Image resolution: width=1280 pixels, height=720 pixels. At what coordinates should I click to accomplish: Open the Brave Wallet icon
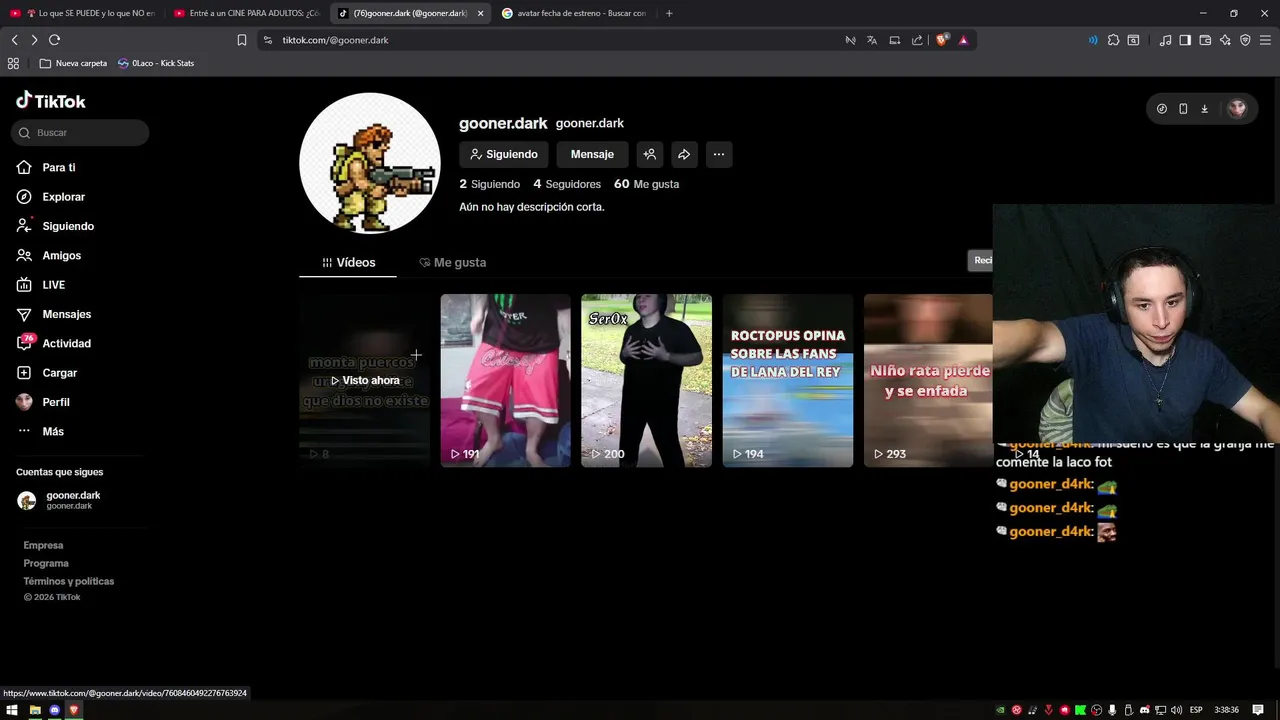point(1205,40)
